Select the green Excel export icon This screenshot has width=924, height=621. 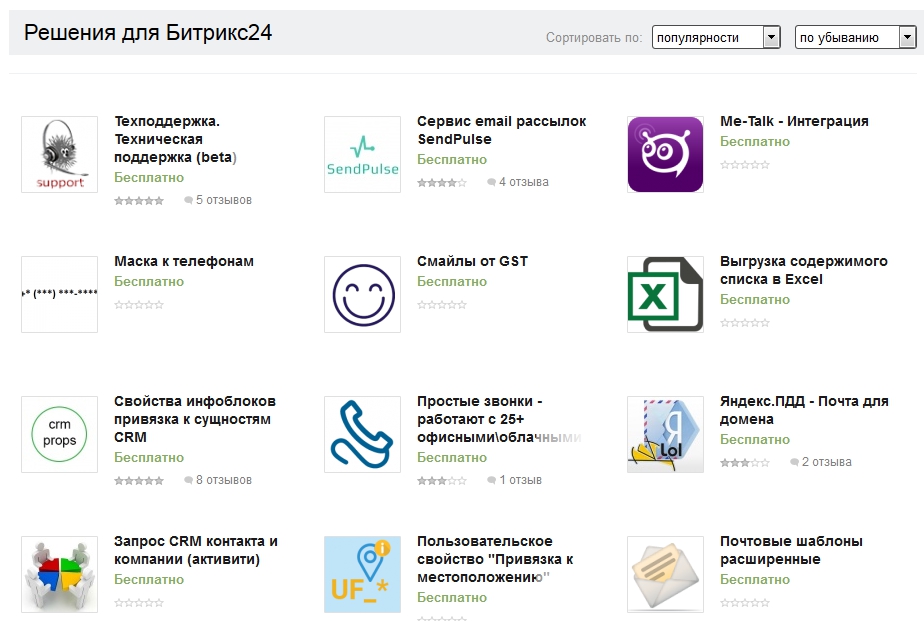tap(665, 295)
